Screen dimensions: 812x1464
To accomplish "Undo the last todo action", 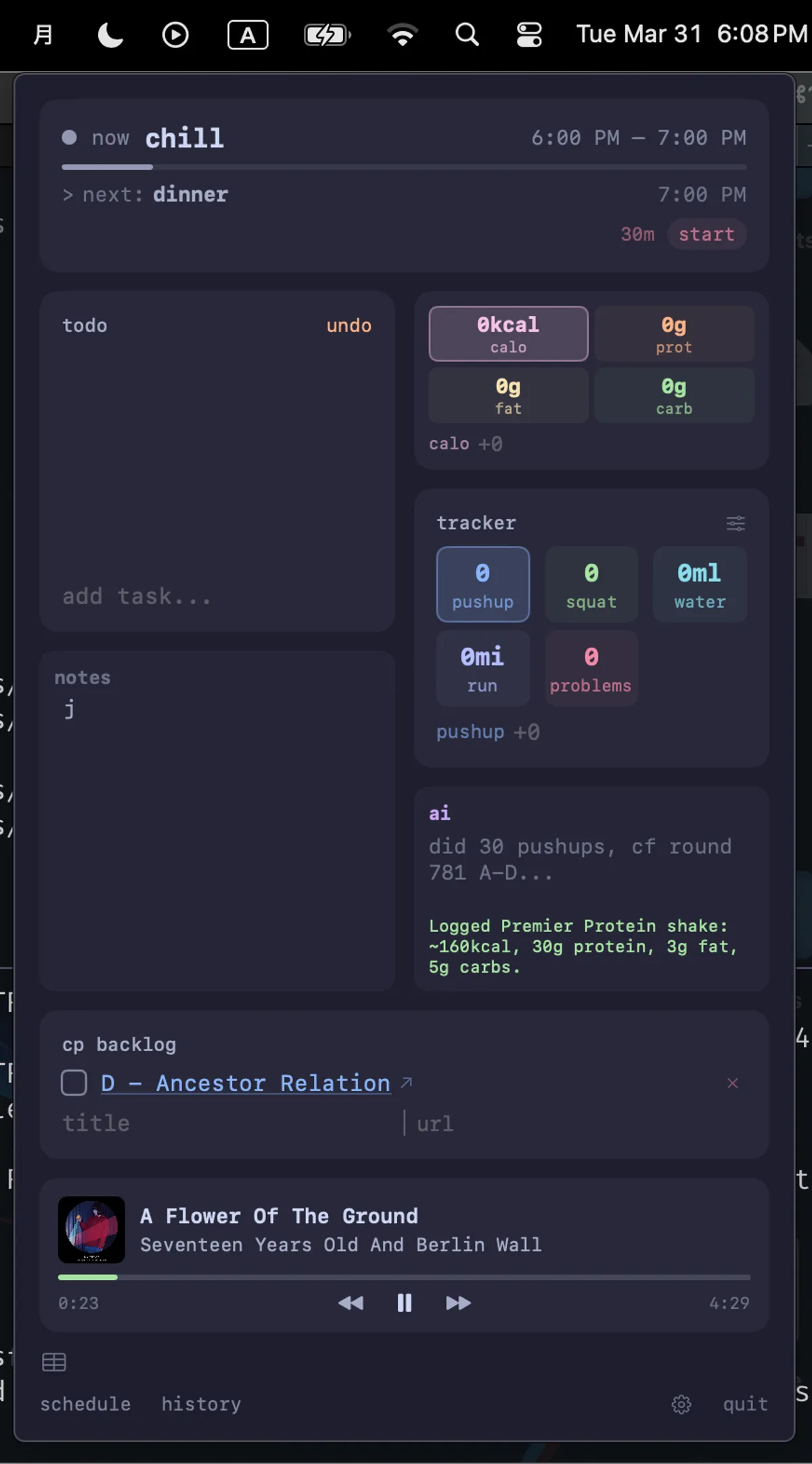I will coord(348,326).
